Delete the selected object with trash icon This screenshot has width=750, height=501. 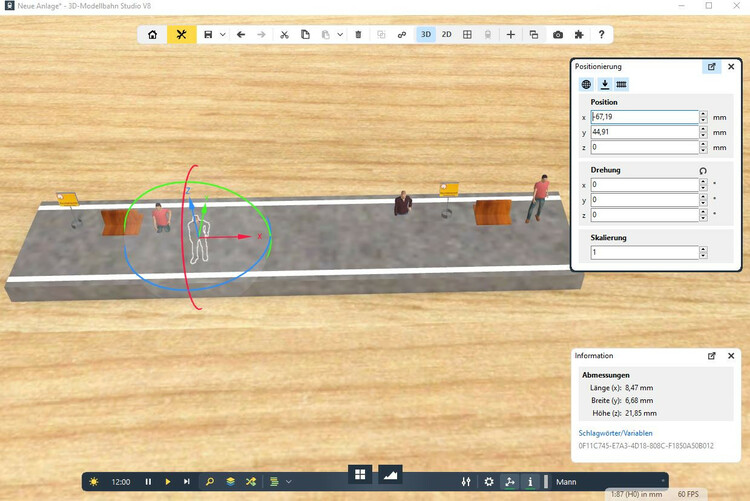[x=358, y=34]
